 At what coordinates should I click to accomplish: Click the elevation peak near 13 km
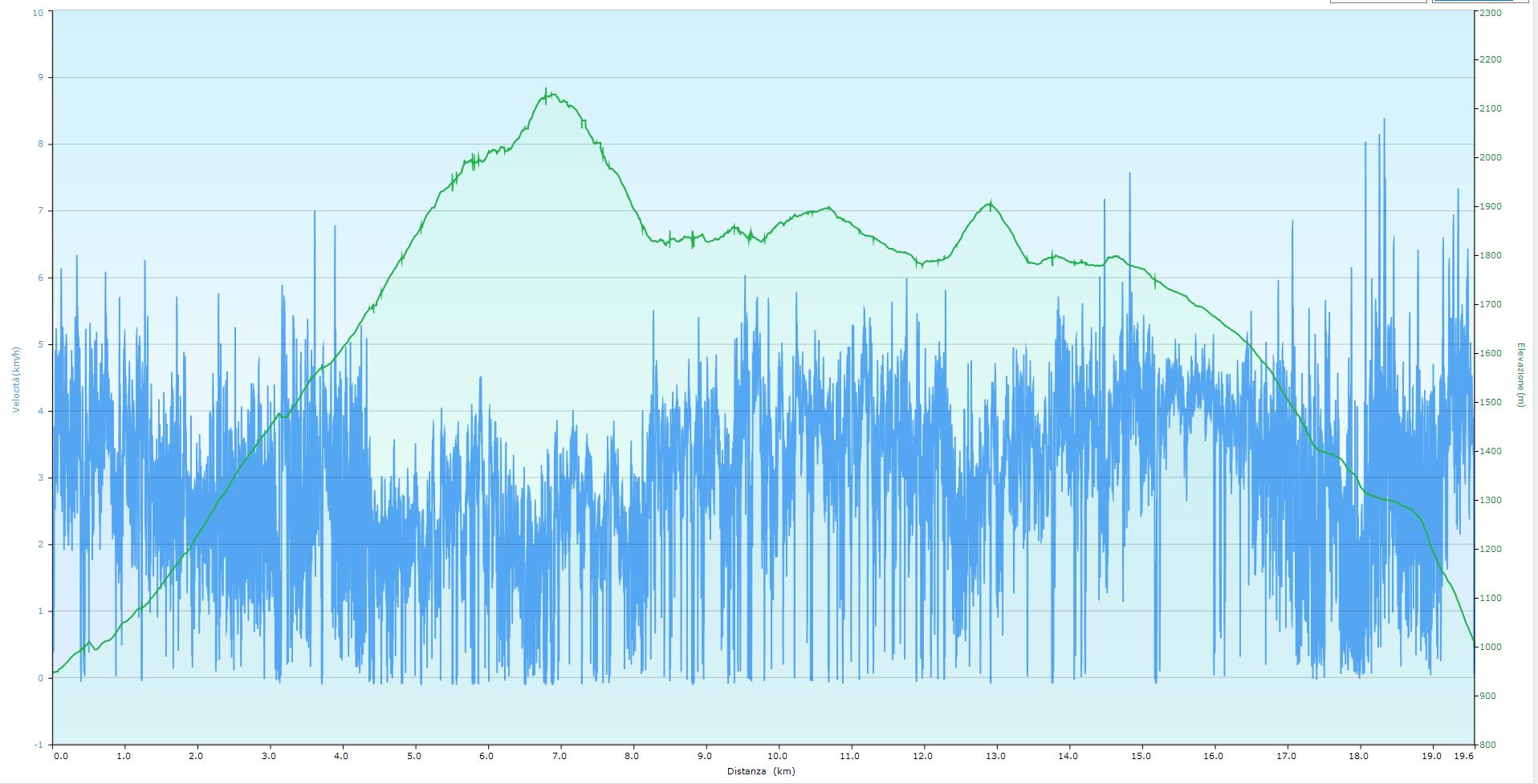point(991,204)
